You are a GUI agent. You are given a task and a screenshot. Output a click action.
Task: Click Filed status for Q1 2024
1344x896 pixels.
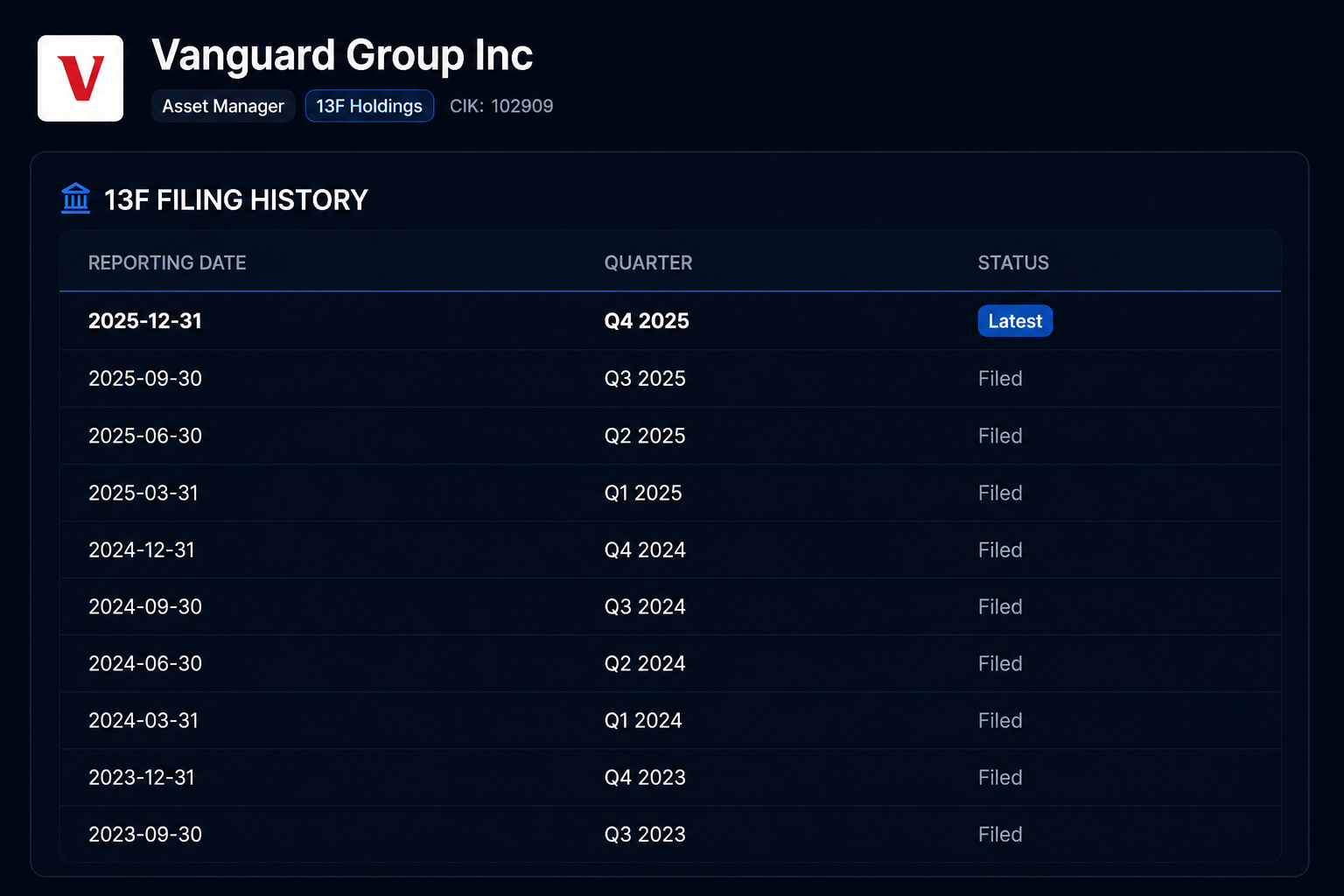[1000, 720]
